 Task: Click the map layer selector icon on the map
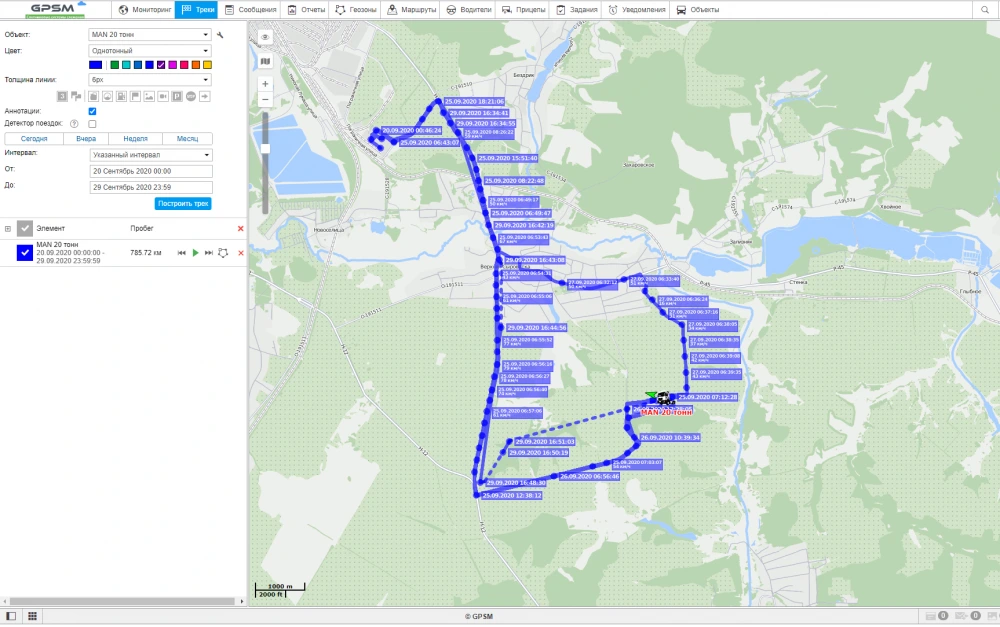pyautogui.click(x=264, y=59)
